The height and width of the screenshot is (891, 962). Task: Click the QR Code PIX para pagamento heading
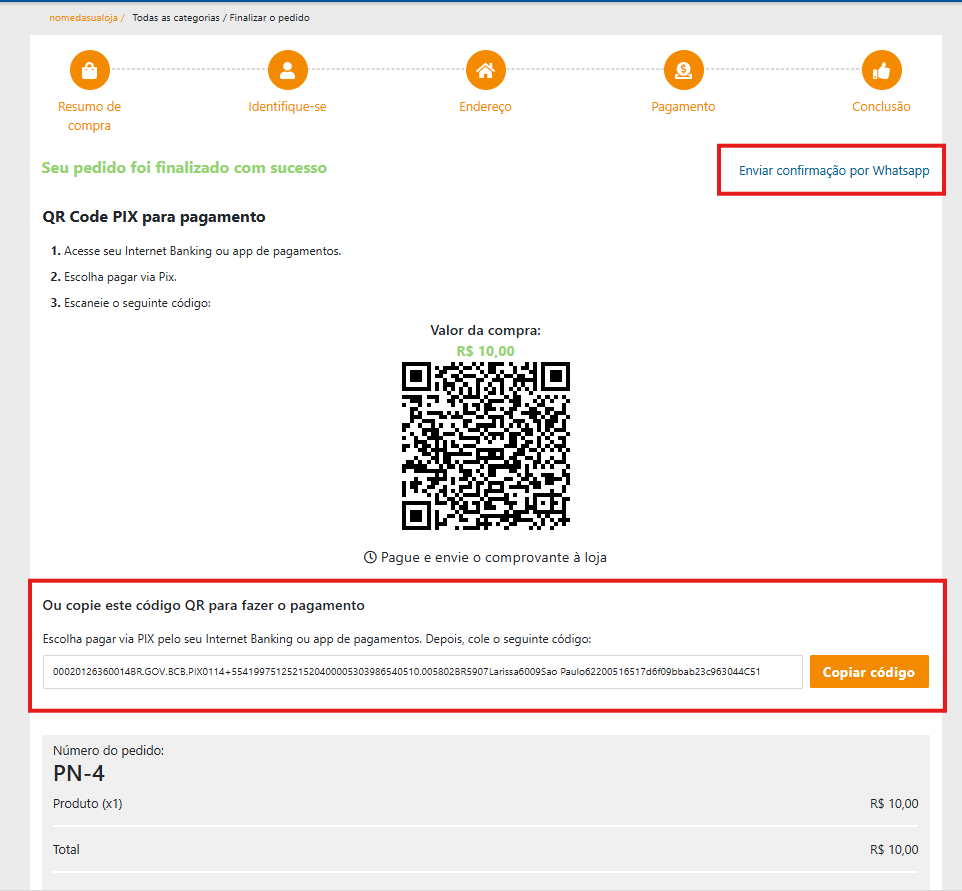pyautogui.click(x=154, y=217)
